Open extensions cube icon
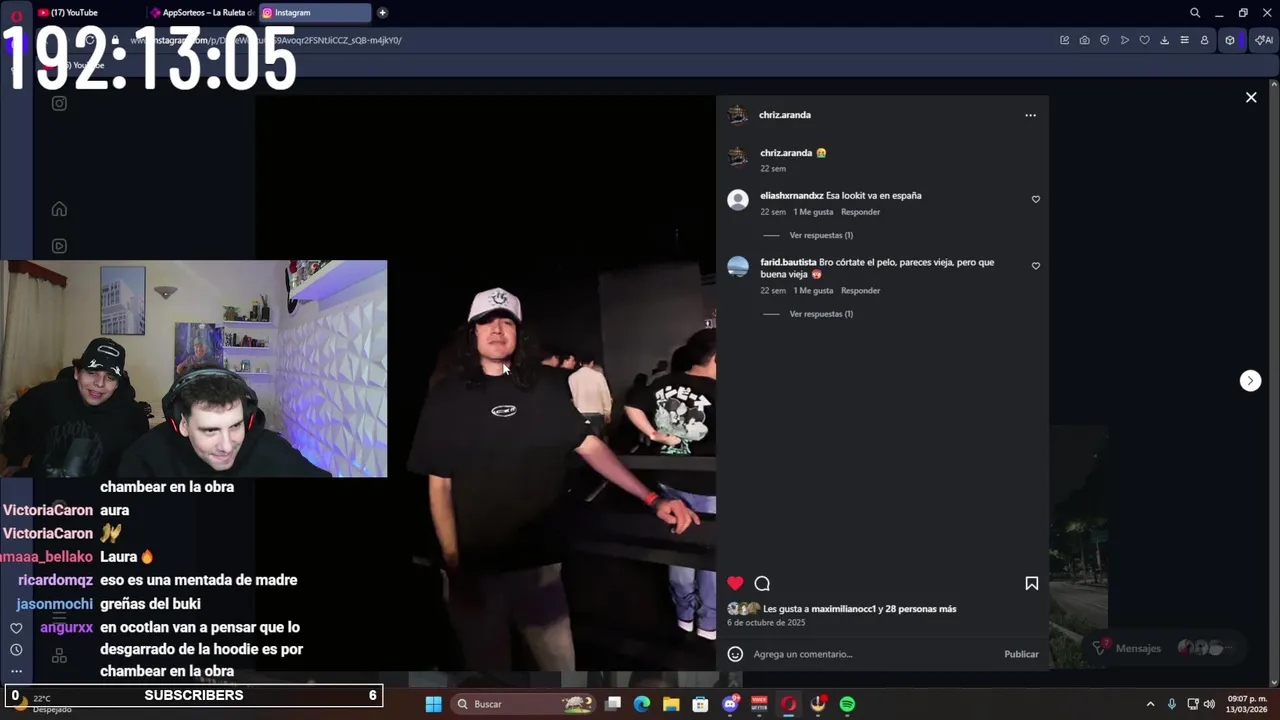 (x=1230, y=40)
